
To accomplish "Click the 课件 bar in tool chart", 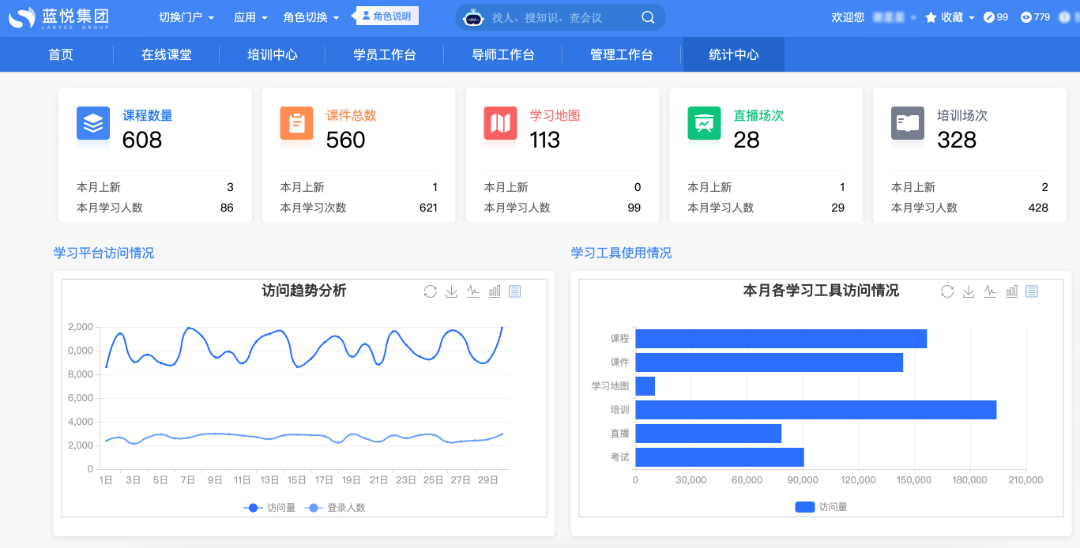I will 769,363.
